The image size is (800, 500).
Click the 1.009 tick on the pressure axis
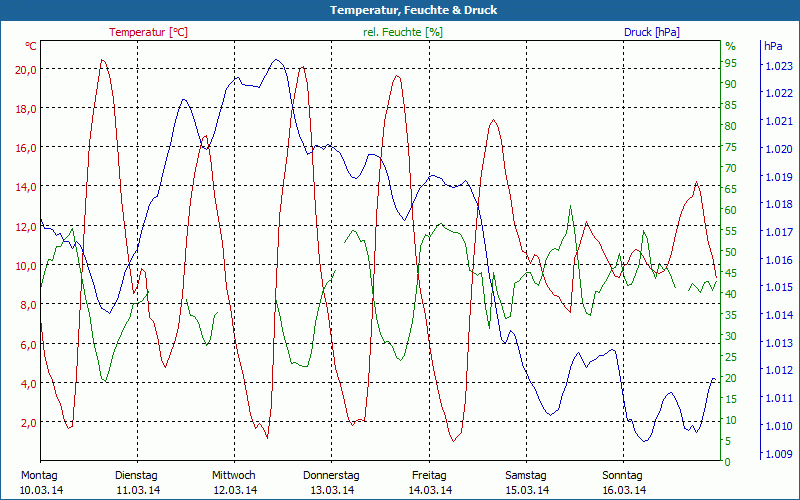777,454
